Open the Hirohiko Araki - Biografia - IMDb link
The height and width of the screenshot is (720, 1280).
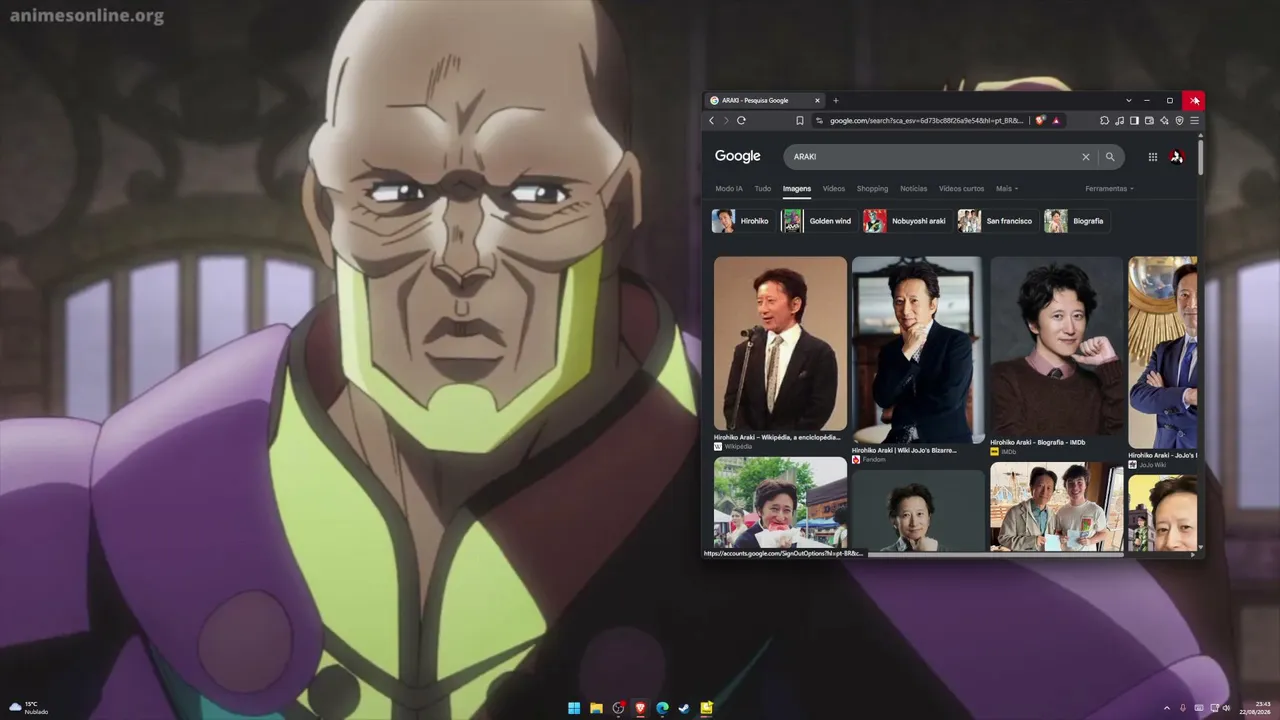click(1038, 442)
